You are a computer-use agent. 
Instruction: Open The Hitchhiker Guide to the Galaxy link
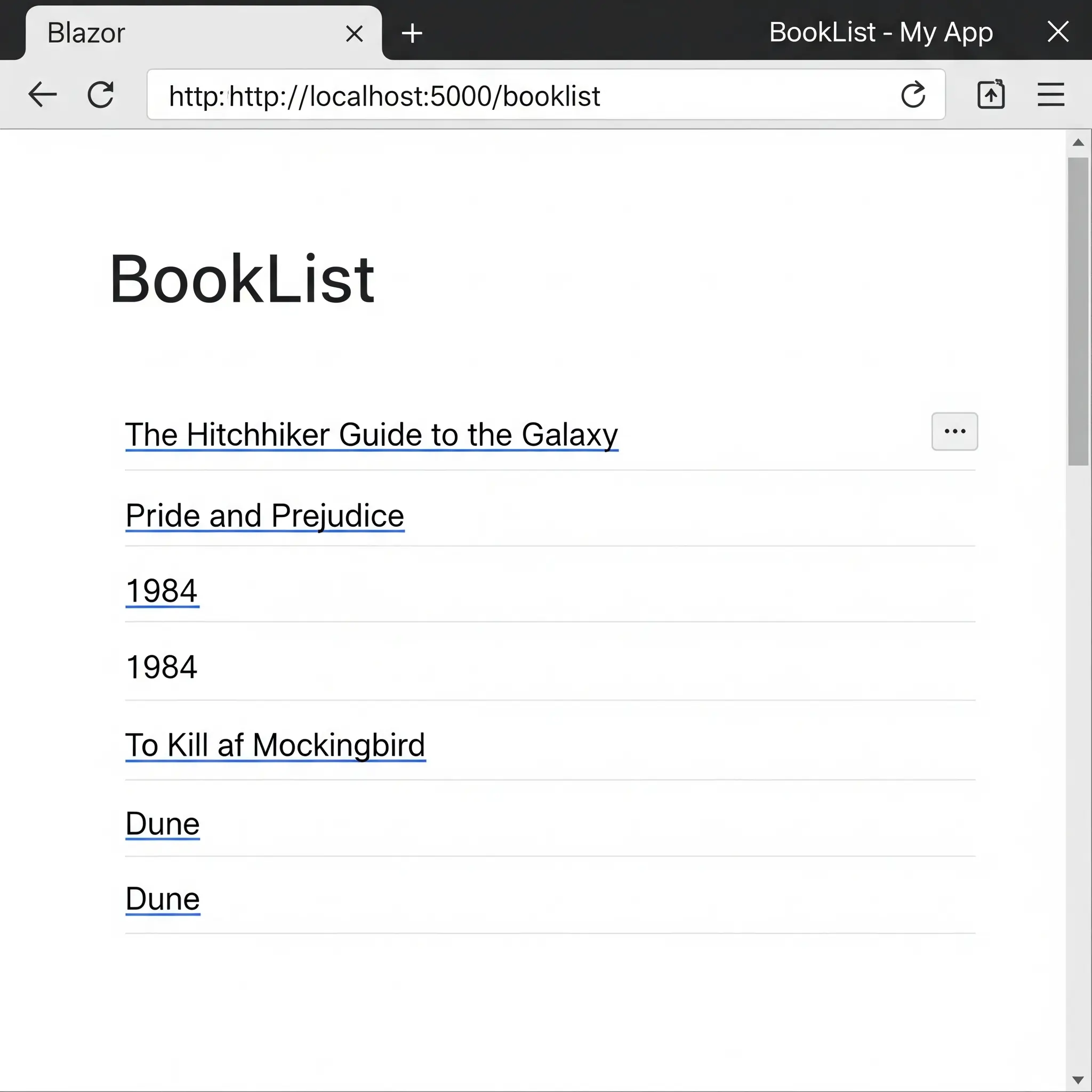point(371,435)
